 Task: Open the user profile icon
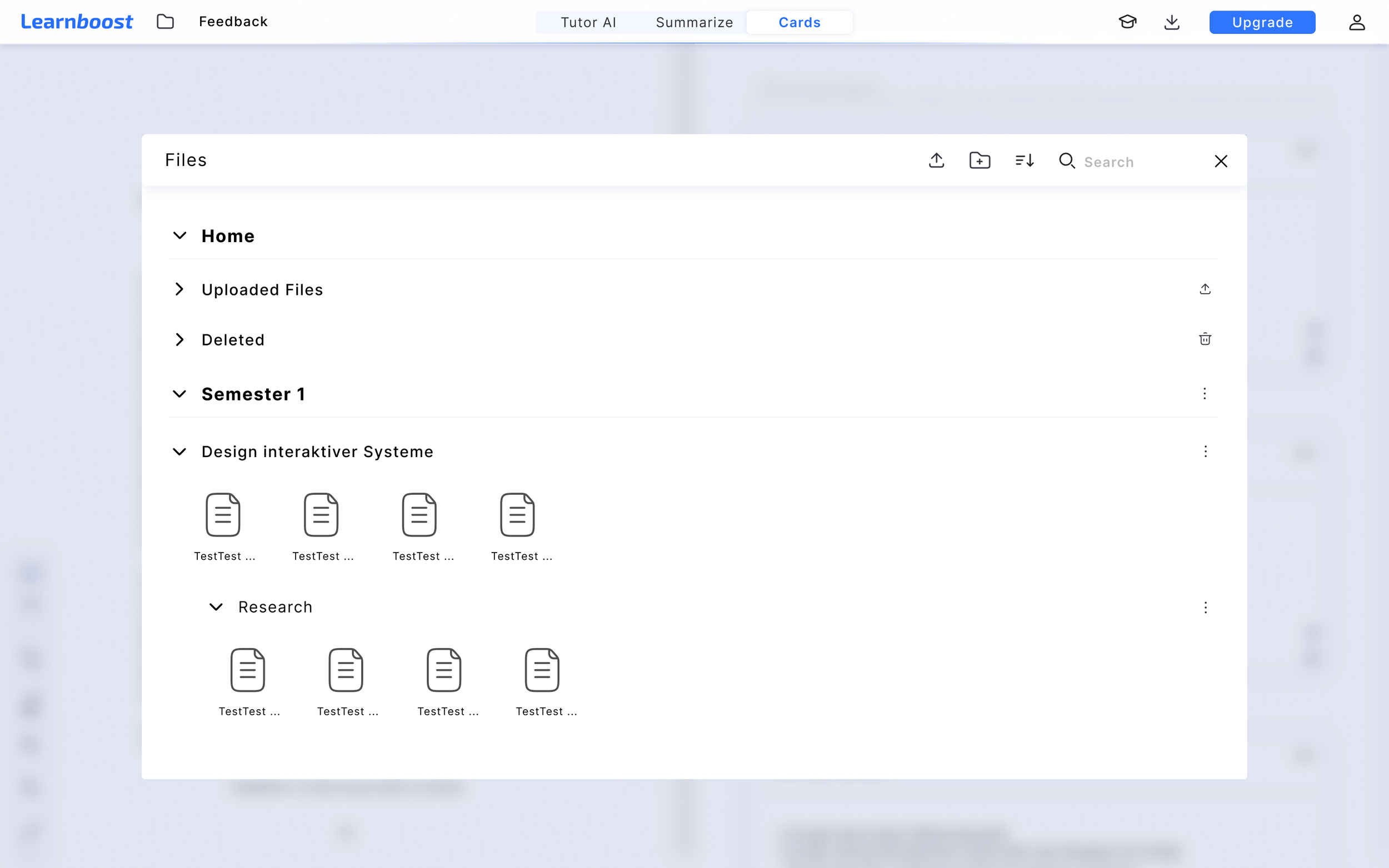pyautogui.click(x=1357, y=22)
